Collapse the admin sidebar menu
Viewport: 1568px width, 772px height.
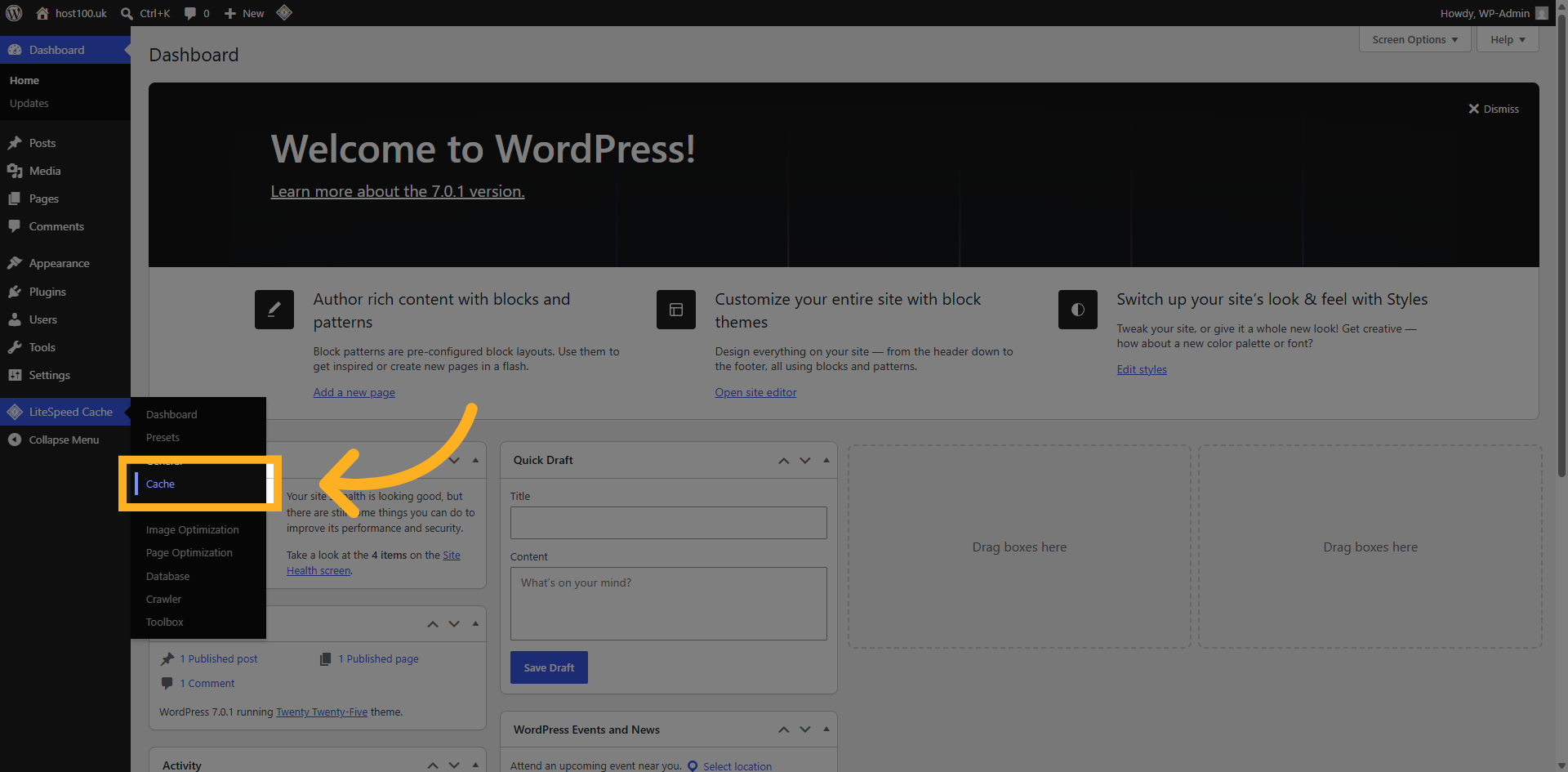[x=65, y=440]
